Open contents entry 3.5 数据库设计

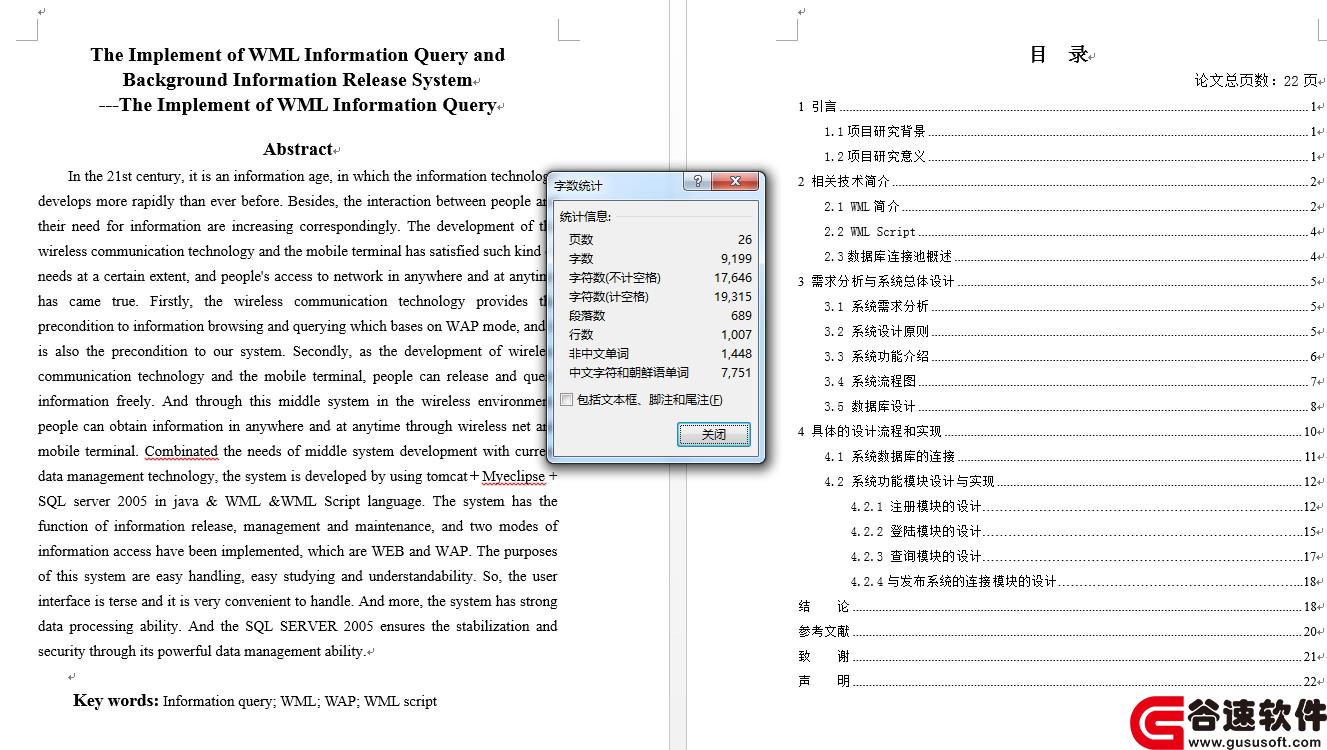tap(1071, 406)
